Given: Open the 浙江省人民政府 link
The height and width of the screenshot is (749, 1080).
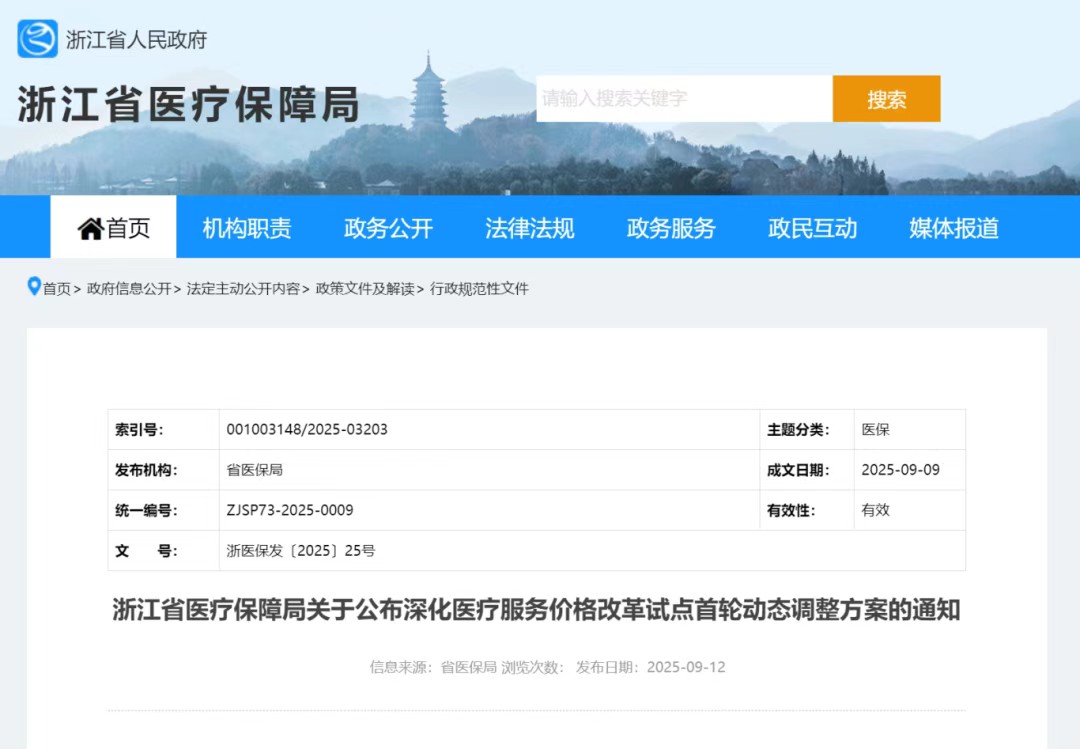Looking at the screenshot, I should (x=136, y=40).
